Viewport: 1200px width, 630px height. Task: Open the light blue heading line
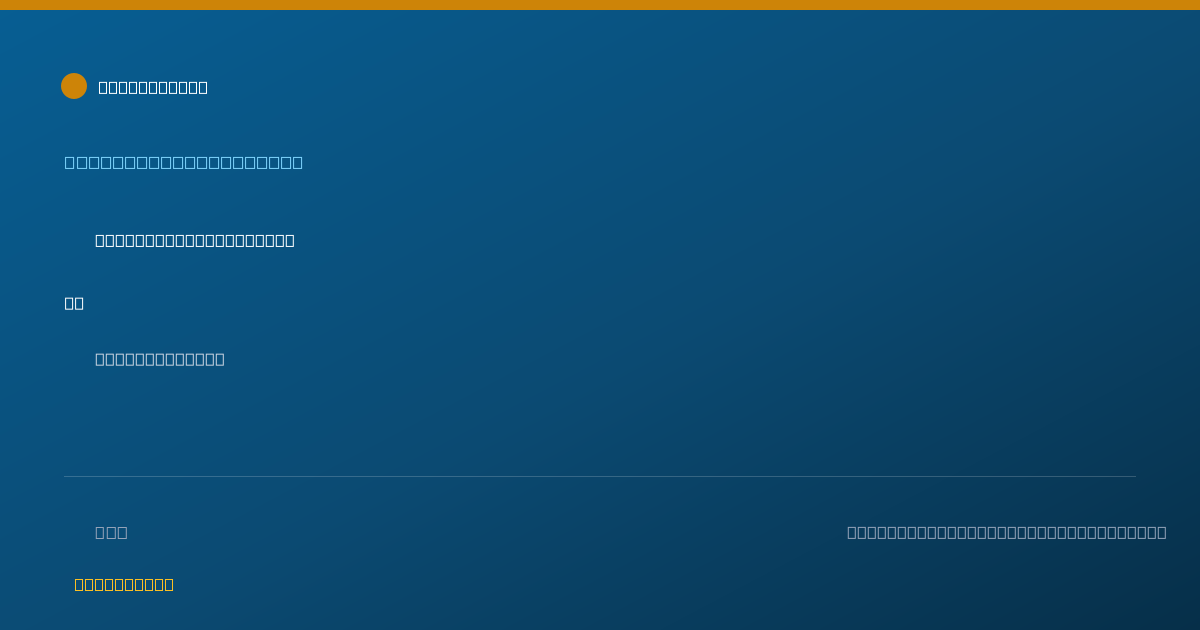(184, 162)
